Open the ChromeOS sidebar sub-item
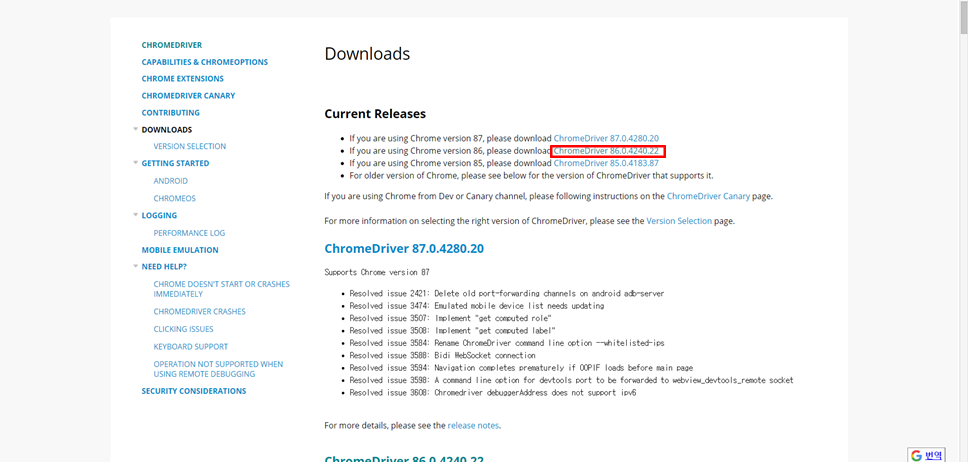This screenshot has width=968, height=462. click(x=174, y=198)
